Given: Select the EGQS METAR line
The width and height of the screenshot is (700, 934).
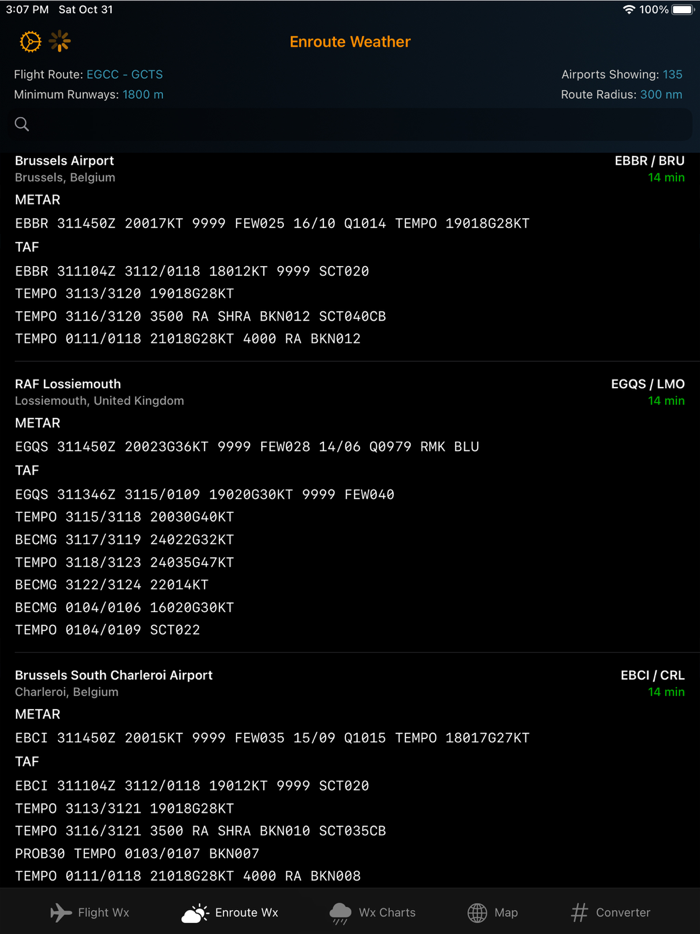Looking at the screenshot, I should tap(247, 447).
